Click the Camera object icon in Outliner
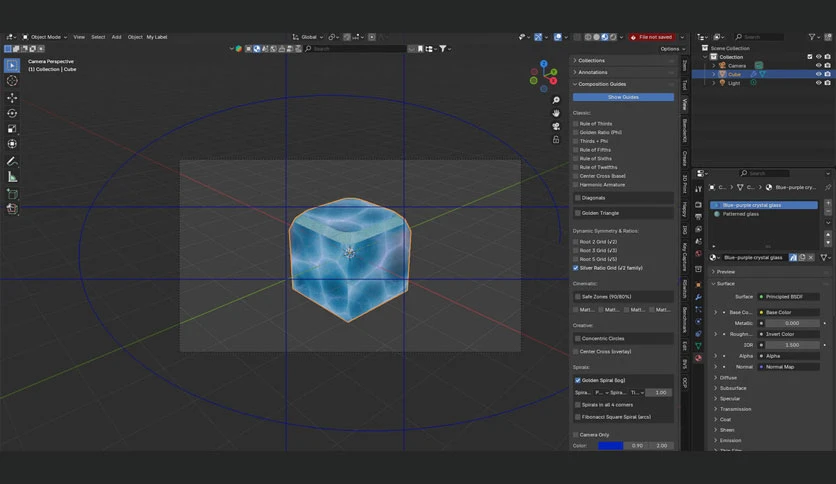The image size is (836, 484). (x=722, y=66)
